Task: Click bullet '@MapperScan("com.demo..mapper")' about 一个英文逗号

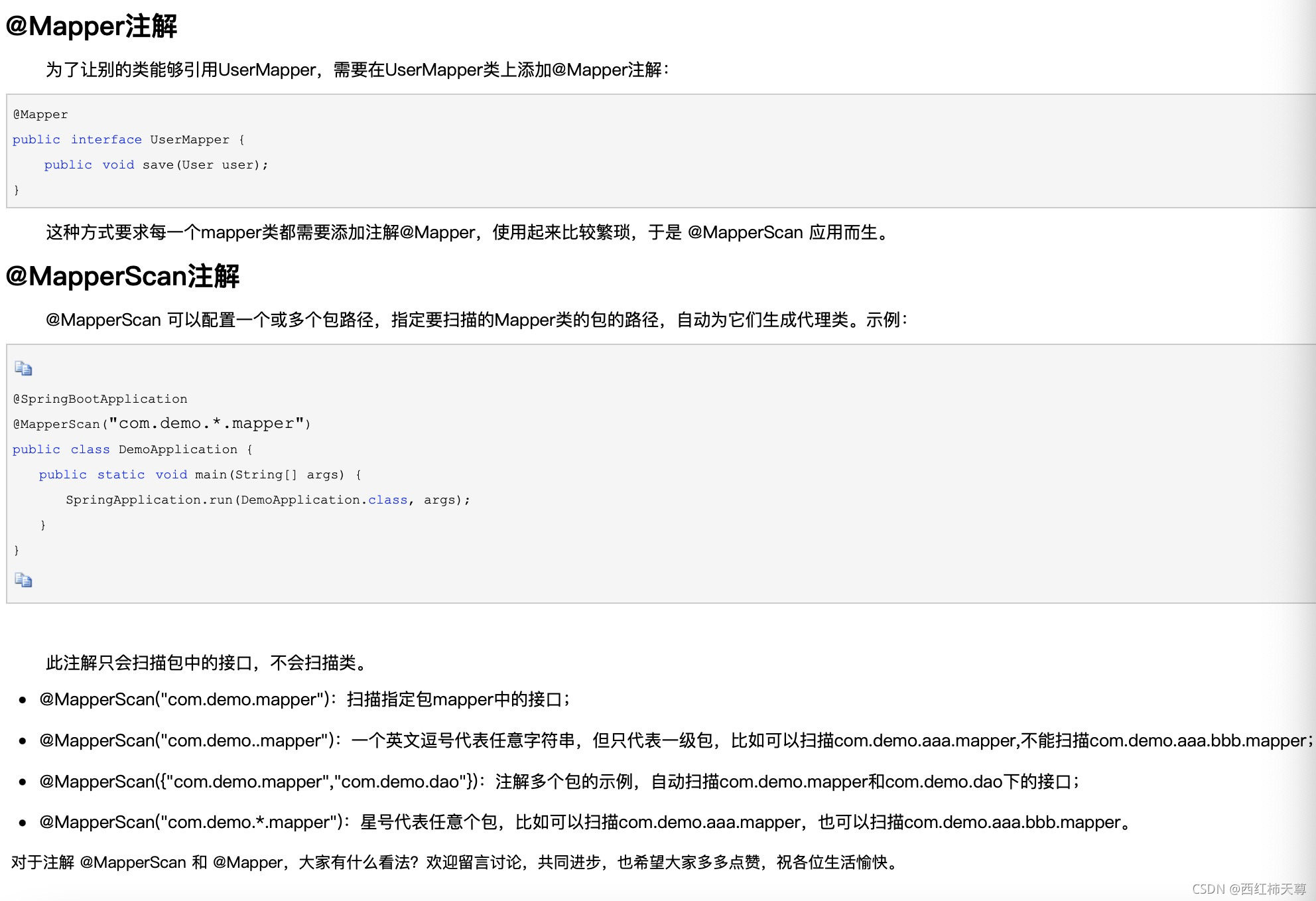Action: pyautogui.click(x=676, y=740)
